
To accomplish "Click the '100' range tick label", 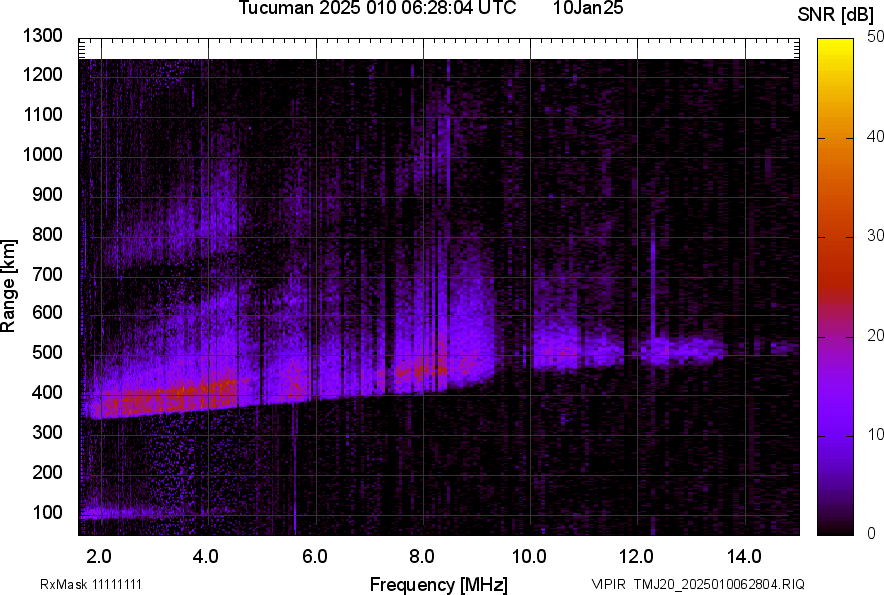I will pos(49,513).
